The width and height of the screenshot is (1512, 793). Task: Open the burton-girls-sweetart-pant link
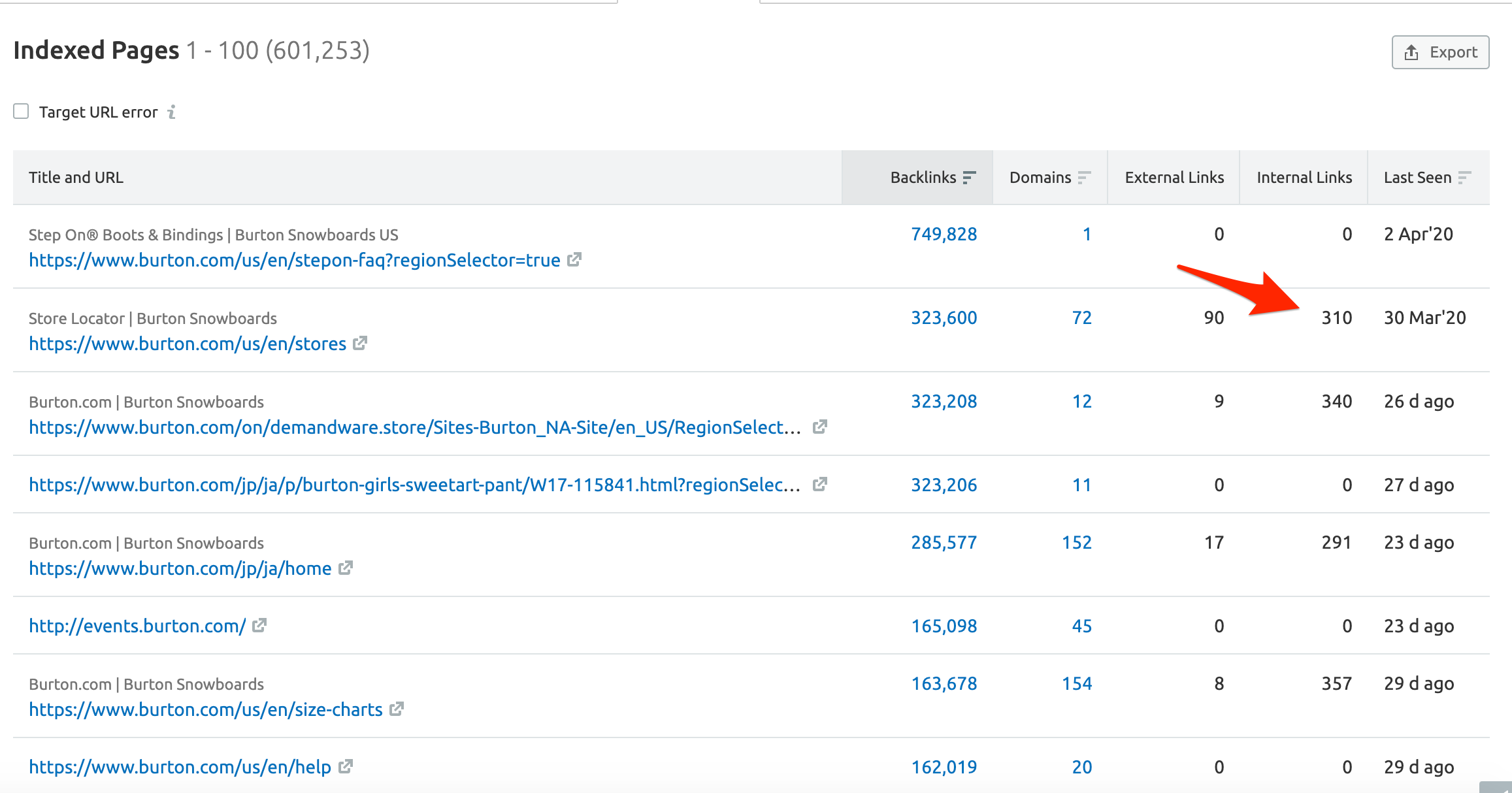coord(415,485)
